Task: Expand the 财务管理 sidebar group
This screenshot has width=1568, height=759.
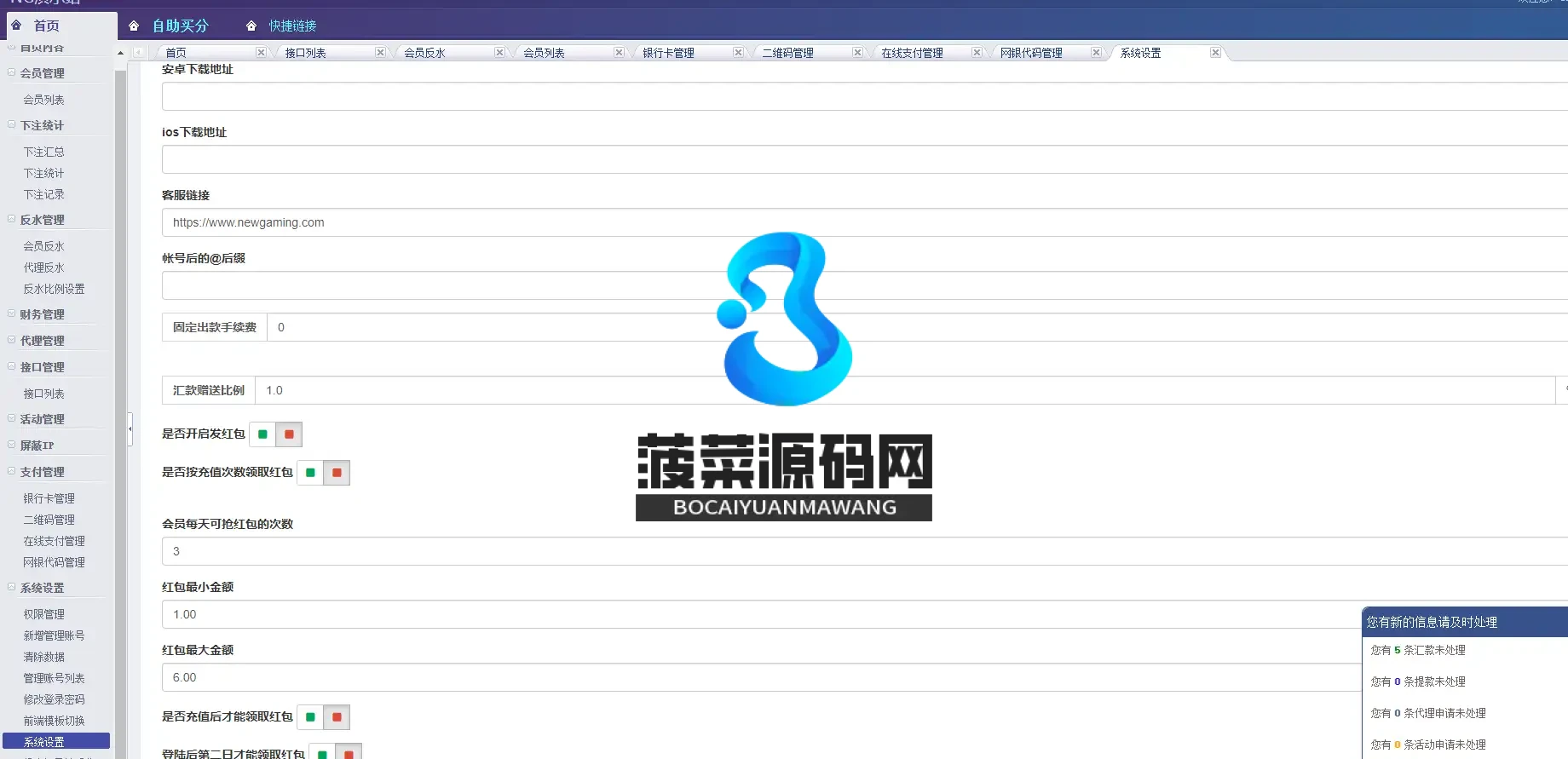Action: (x=12, y=313)
